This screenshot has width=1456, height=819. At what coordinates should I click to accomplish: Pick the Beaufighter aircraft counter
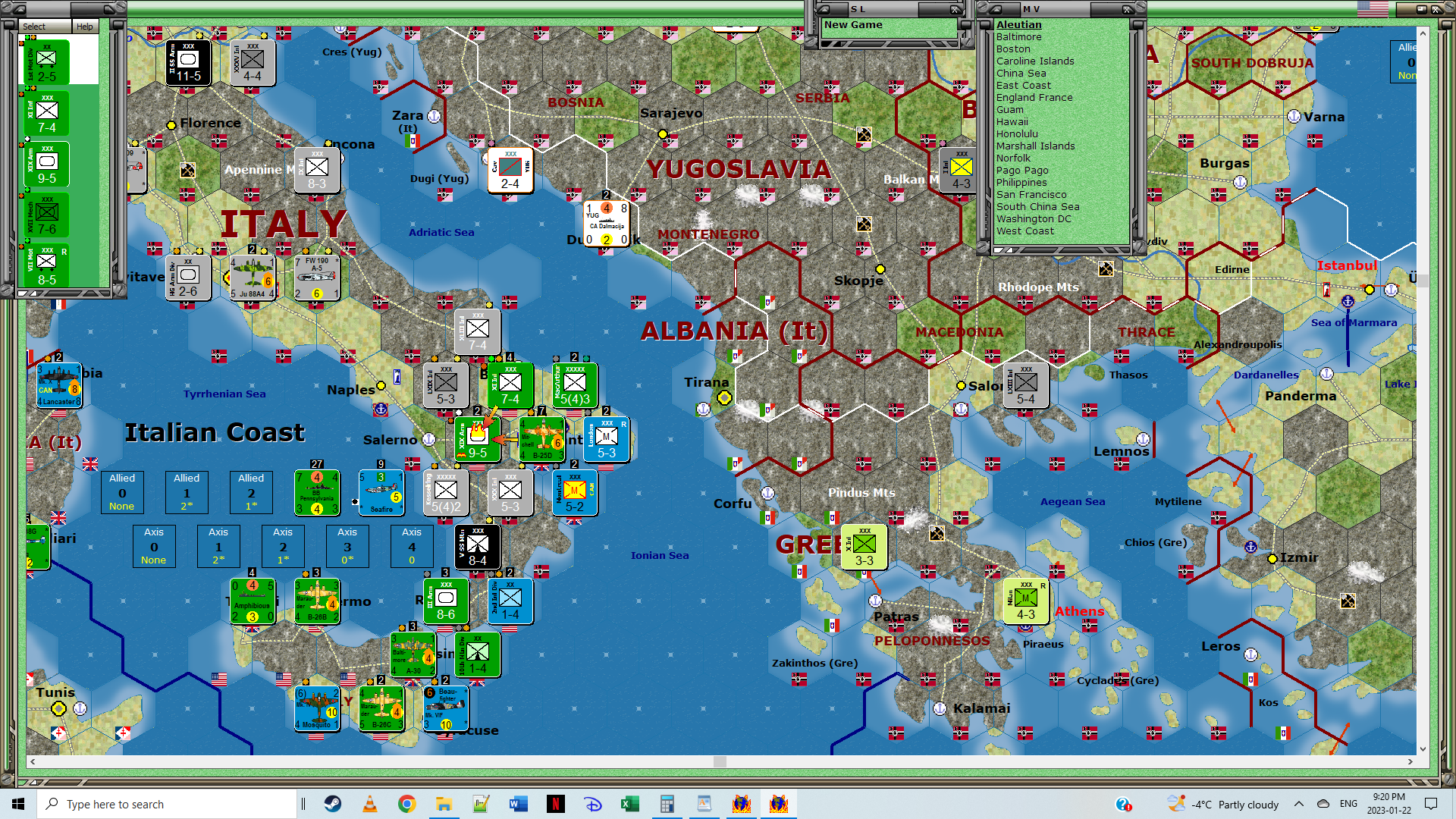(x=446, y=708)
